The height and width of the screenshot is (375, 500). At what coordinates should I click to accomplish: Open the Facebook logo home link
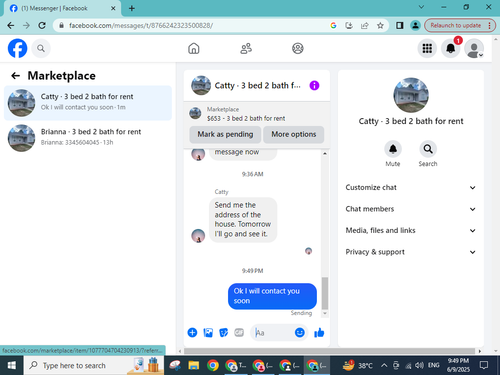click(17, 48)
